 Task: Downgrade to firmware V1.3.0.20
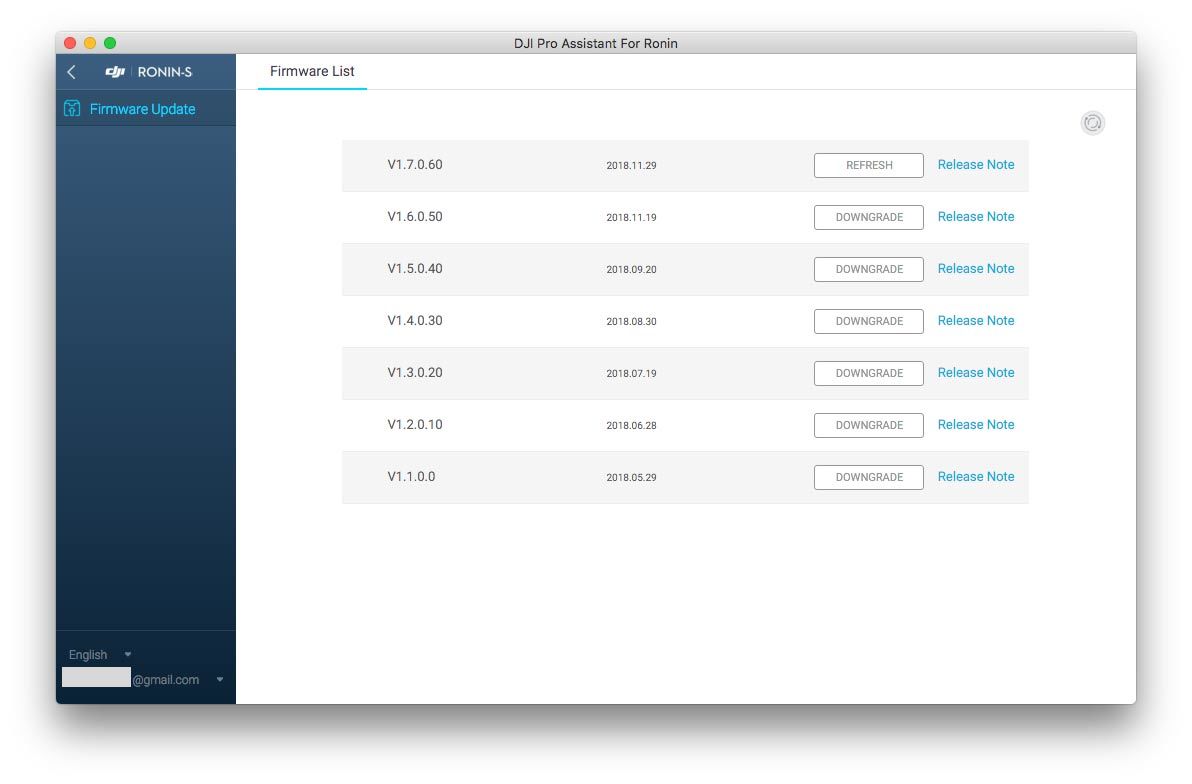click(x=869, y=373)
